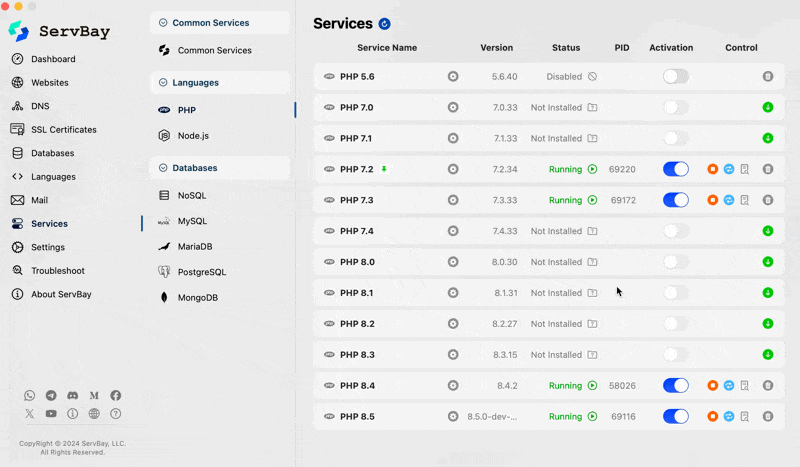Delete the PHP 5.6 package
This screenshot has height=467, width=800.
768,76
